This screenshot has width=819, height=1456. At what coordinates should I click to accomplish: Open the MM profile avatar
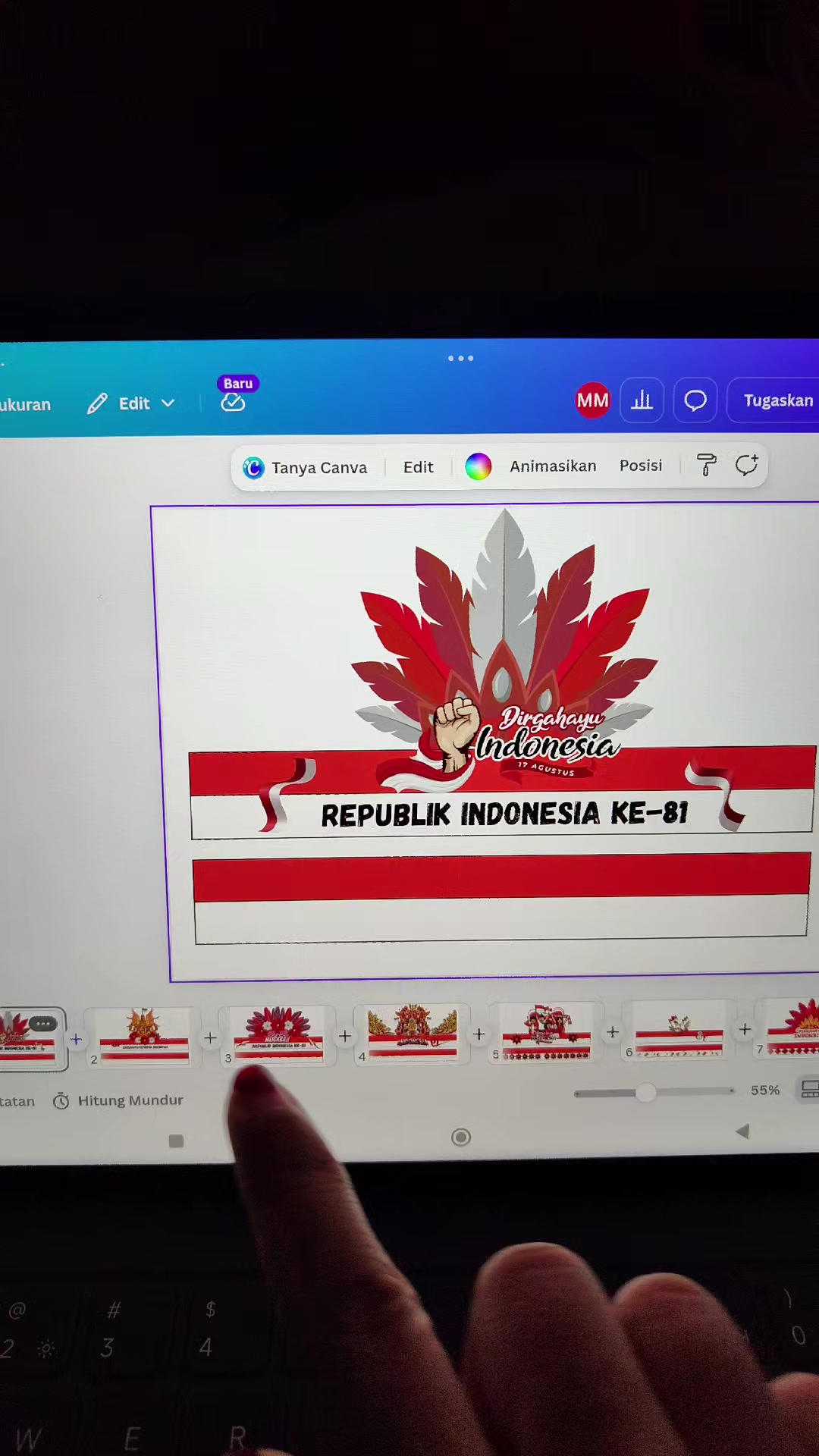click(592, 400)
